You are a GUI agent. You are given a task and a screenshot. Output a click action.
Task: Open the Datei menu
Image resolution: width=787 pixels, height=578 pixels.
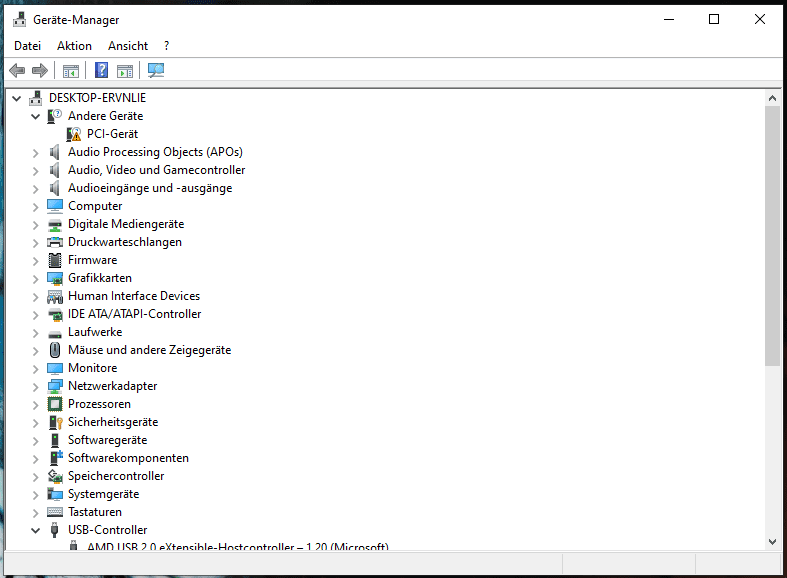[27, 46]
